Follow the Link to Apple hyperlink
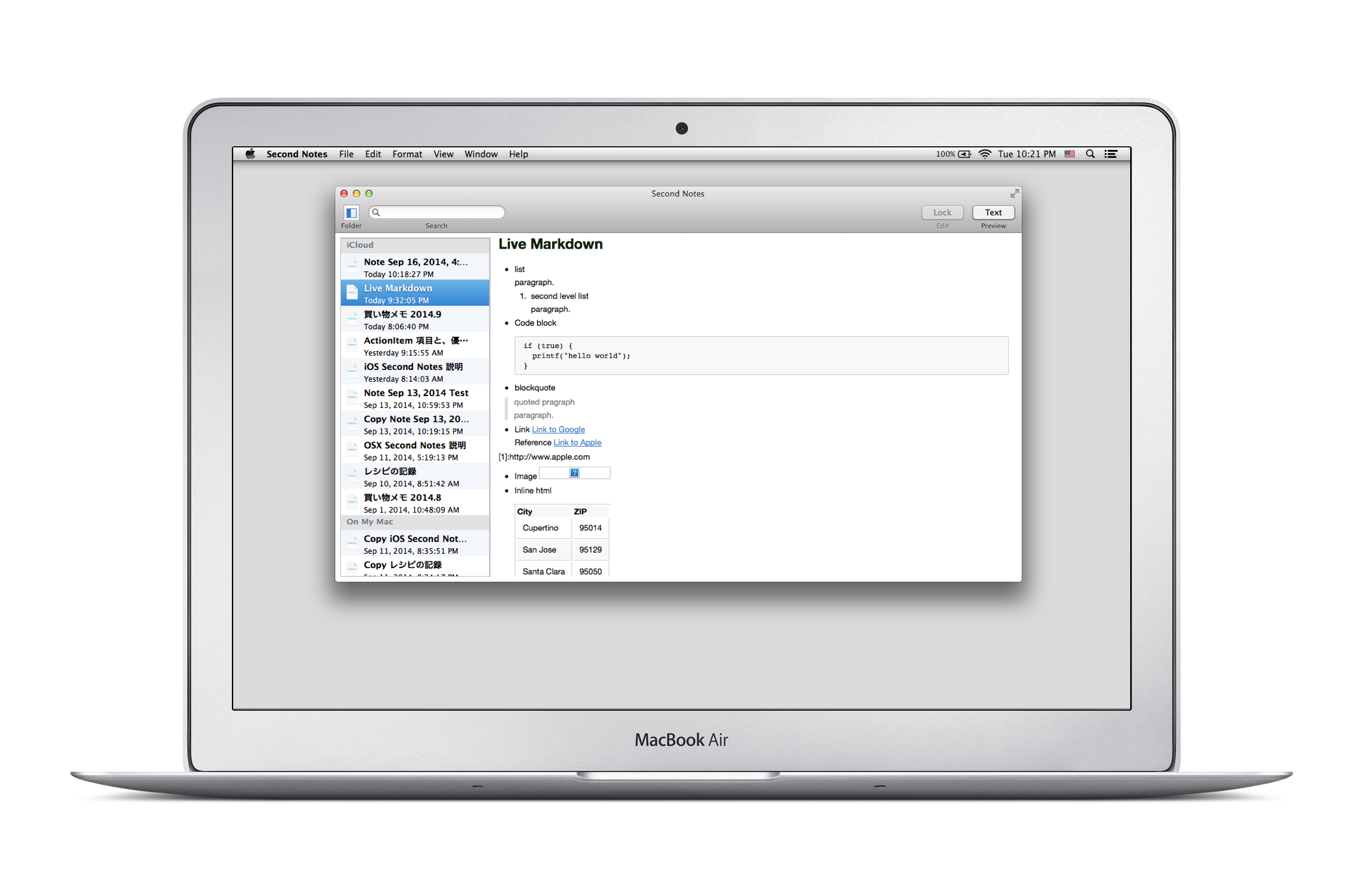The width and height of the screenshot is (1364, 896). tap(577, 443)
